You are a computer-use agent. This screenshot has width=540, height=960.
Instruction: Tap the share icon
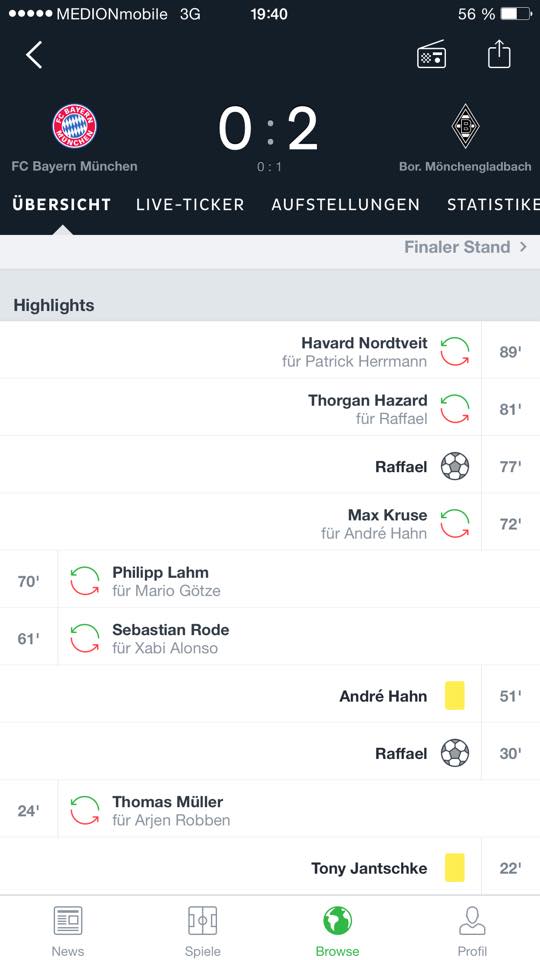498,54
